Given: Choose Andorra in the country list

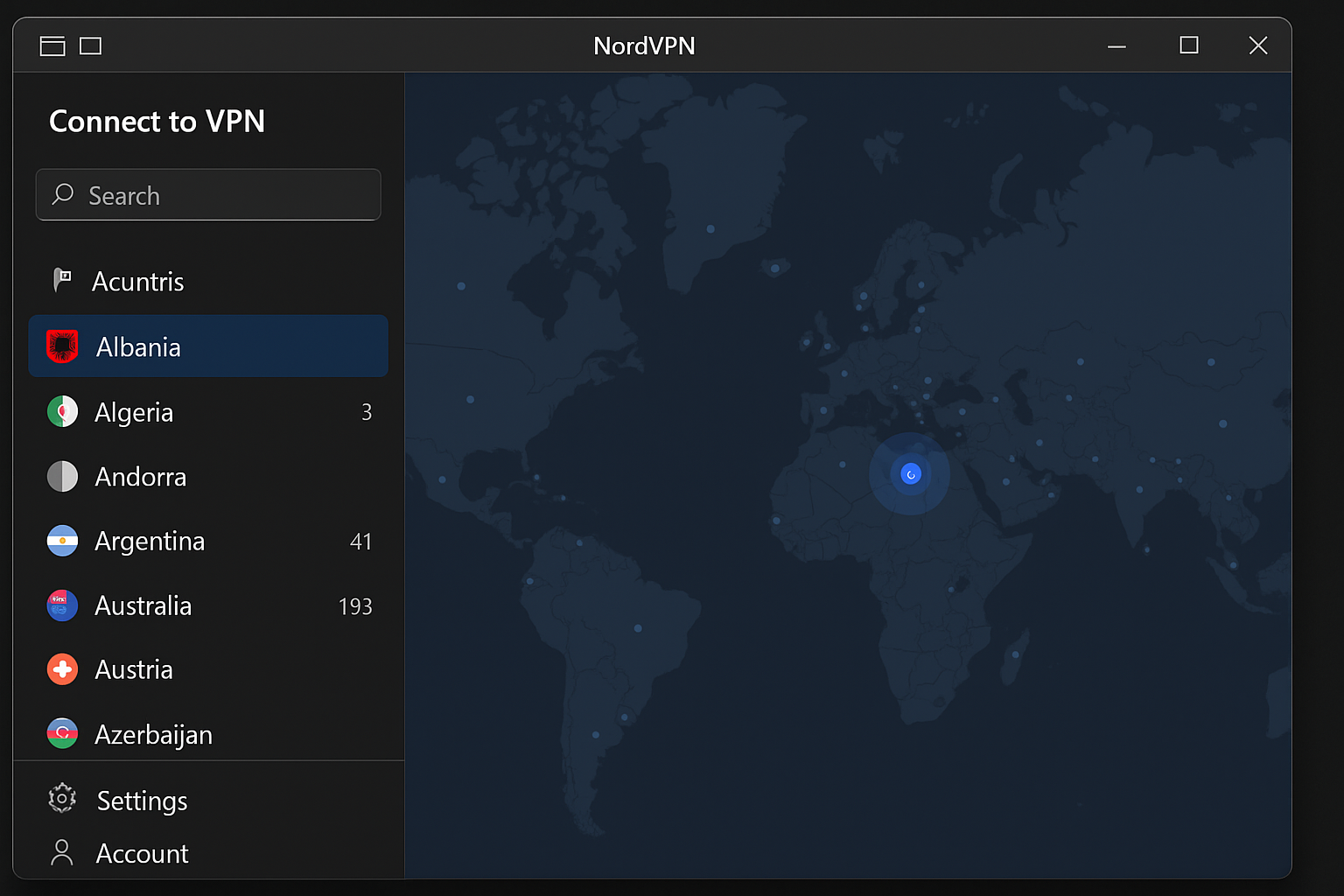Looking at the screenshot, I should [208, 476].
